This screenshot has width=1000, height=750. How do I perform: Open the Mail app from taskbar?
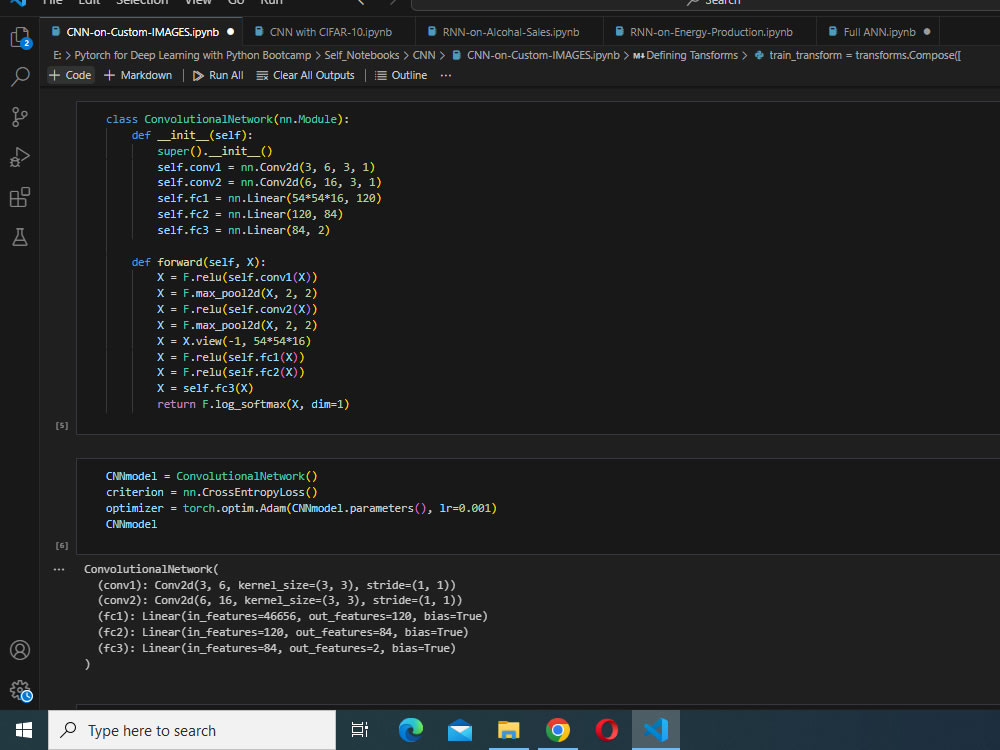point(460,730)
